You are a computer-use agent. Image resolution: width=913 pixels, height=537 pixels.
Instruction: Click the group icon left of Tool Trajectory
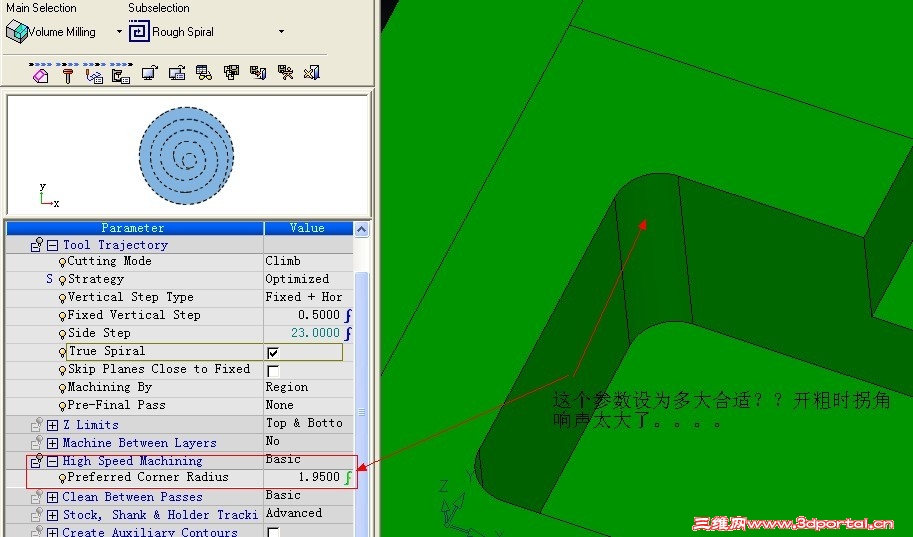coord(37,245)
